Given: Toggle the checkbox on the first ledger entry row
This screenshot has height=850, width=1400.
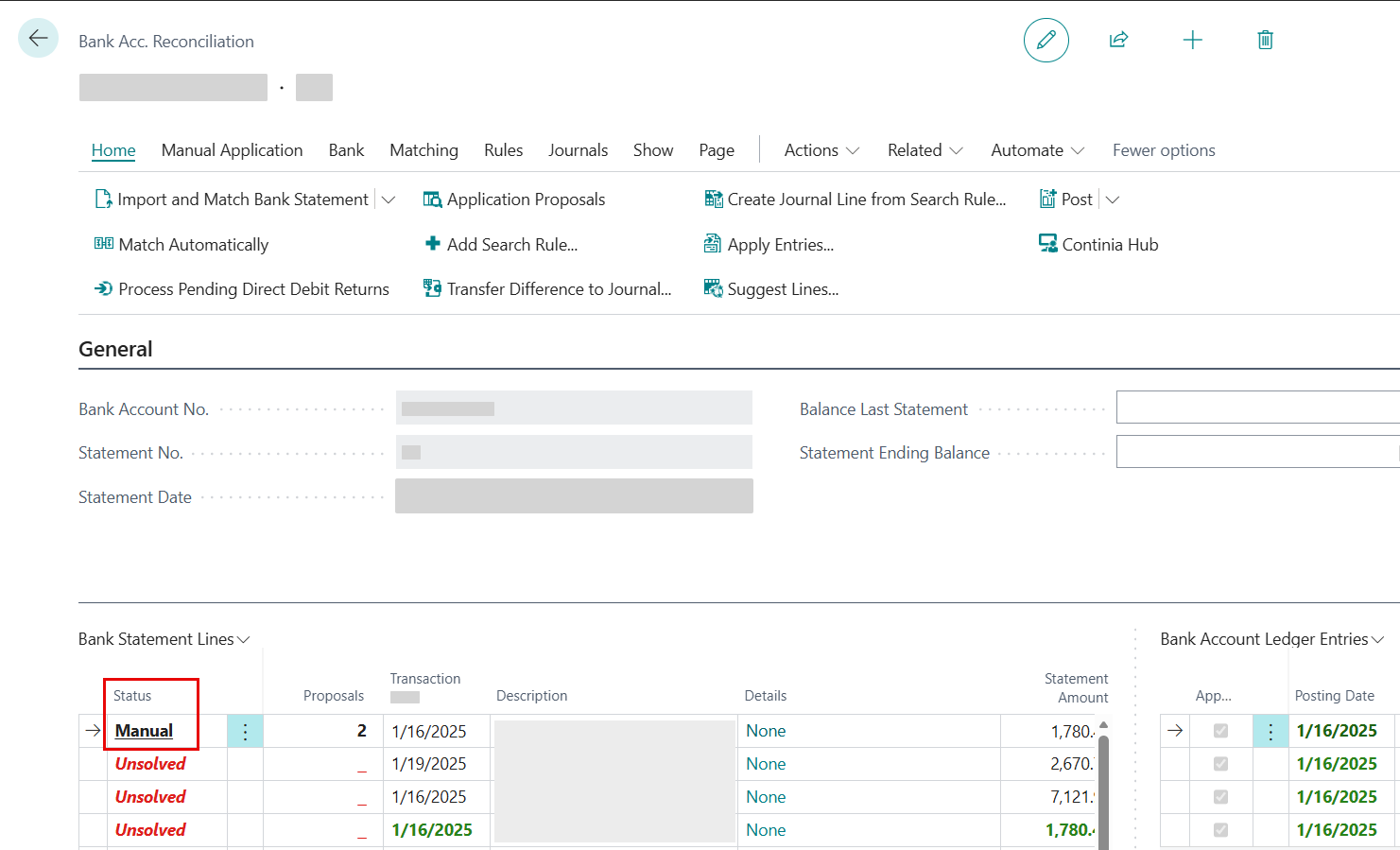Looking at the screenshot, I should tap(1220, 731).
